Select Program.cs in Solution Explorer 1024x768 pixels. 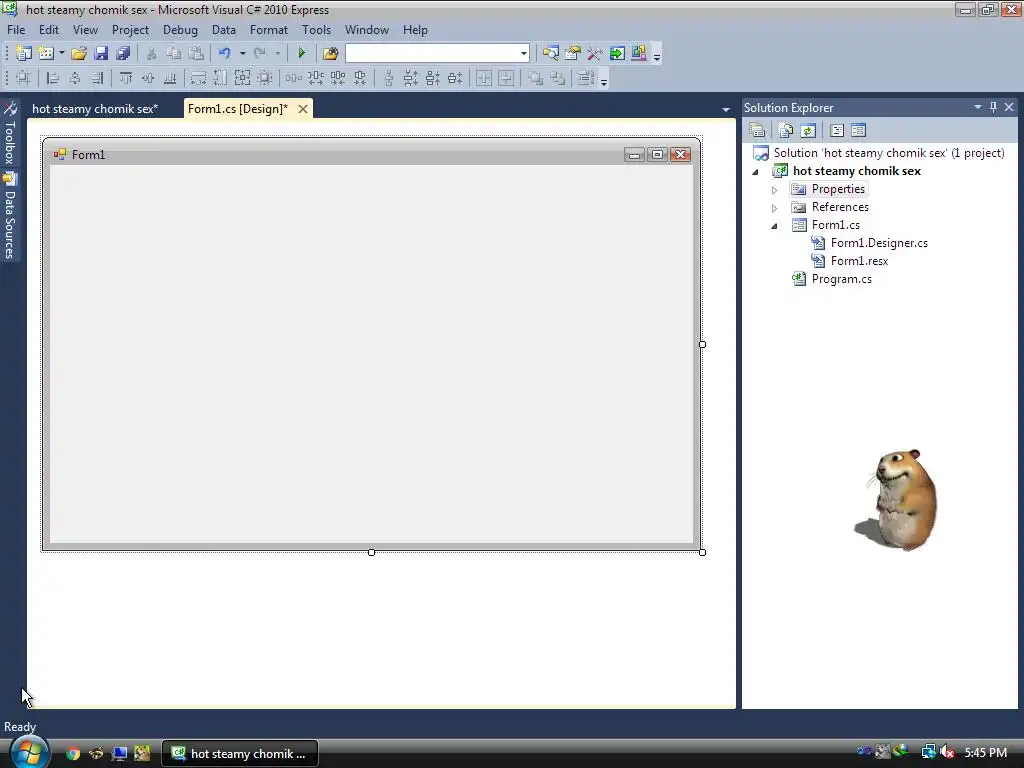tap(832, 279)
